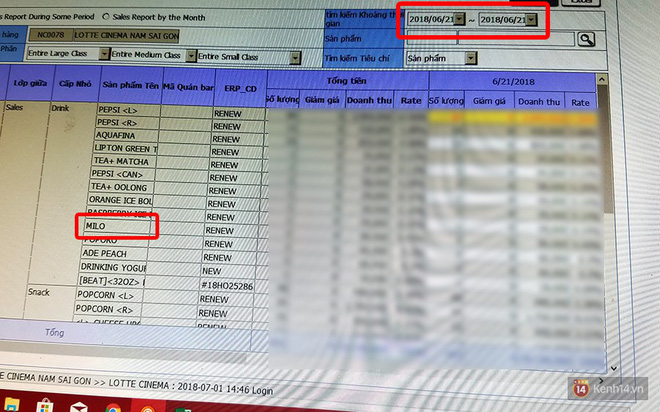Click the Sản phẩm Tên column header
This screenshot has height=412, width=660.
pos(130,85)
